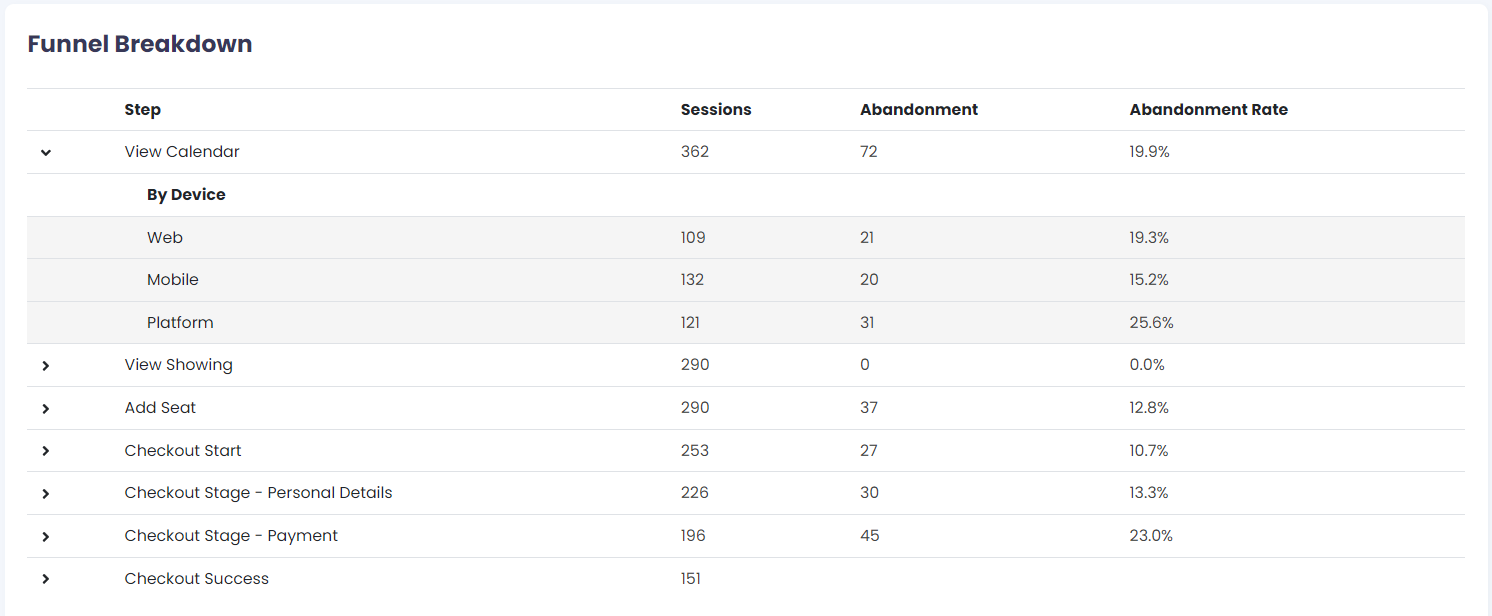Click the Step column header

143,110
